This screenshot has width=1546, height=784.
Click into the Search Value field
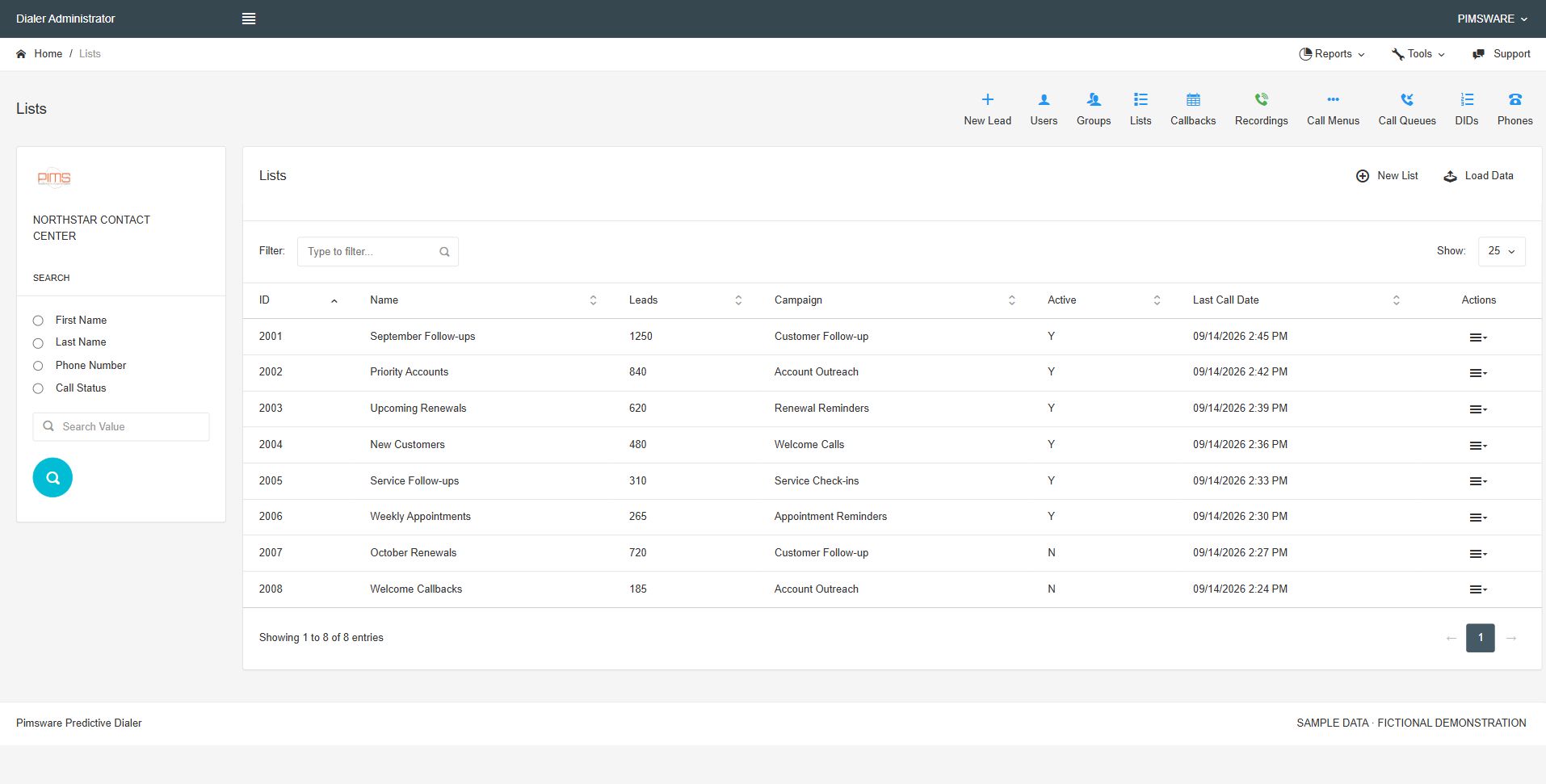point(121,426)
